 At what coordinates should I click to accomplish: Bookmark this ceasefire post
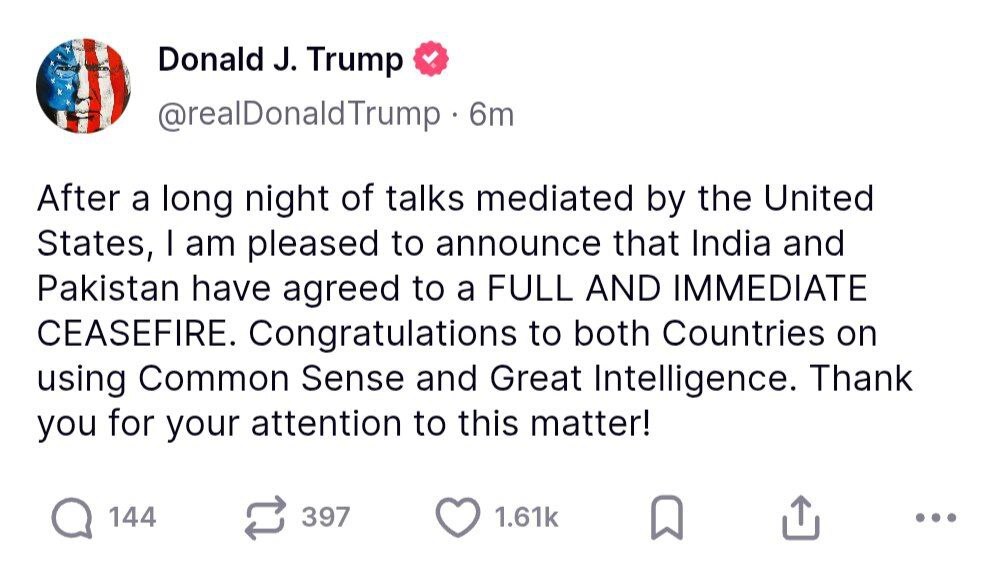(666, 517)
